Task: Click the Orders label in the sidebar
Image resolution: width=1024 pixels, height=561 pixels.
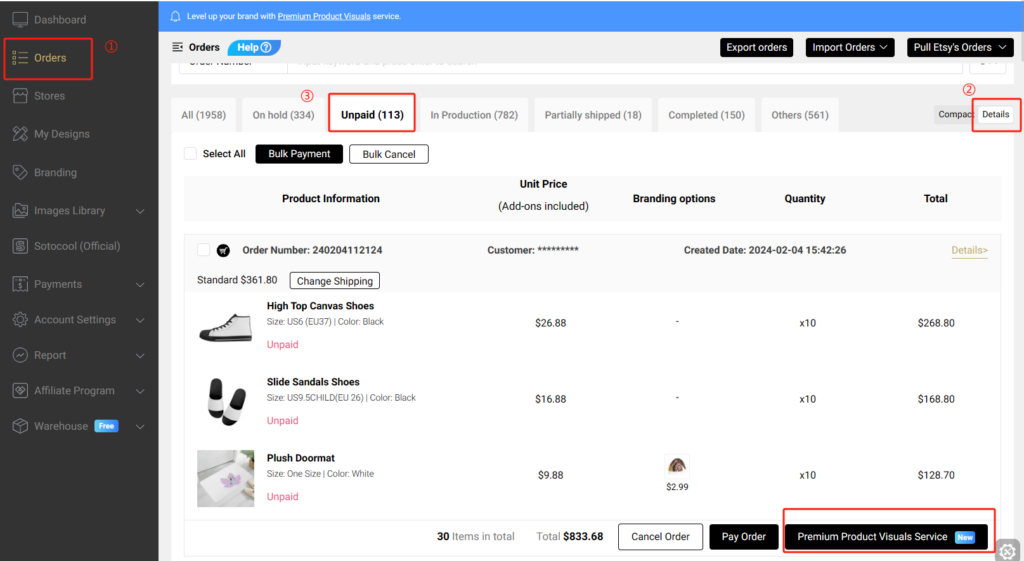Action: pos(50,58)
